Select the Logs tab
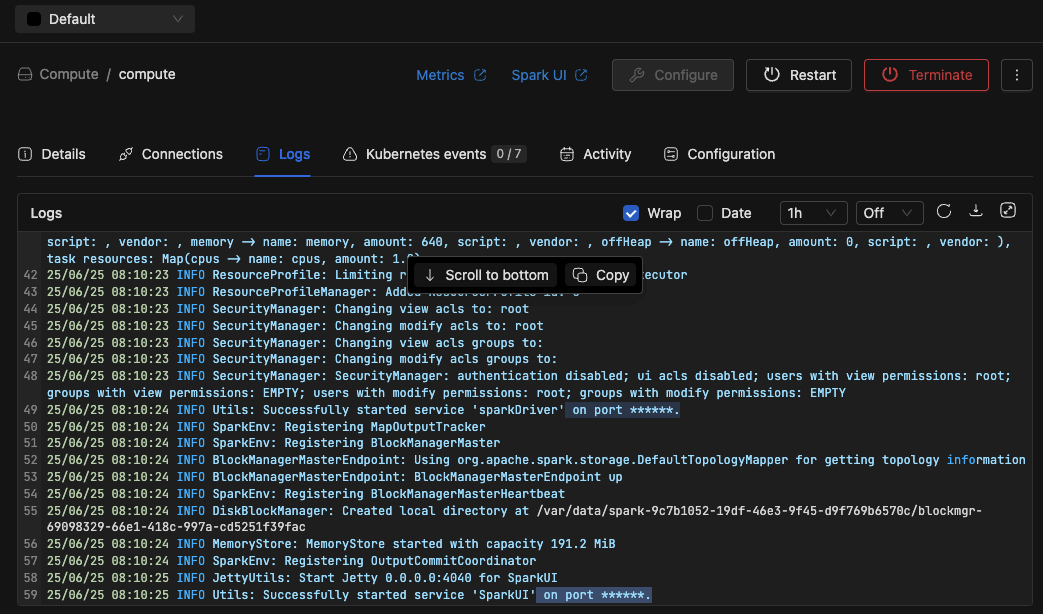This screenshot has height=614, width=1043. (x=283, y=154)
